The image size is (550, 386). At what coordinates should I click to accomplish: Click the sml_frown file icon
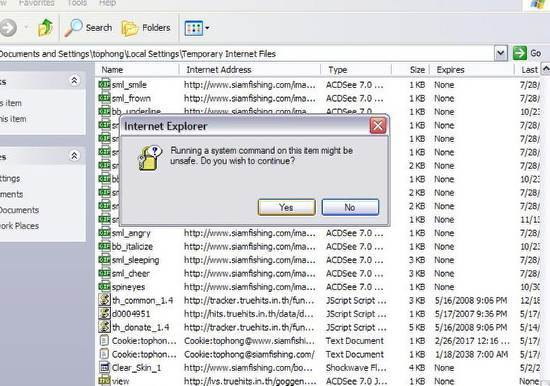coord(104,98)
